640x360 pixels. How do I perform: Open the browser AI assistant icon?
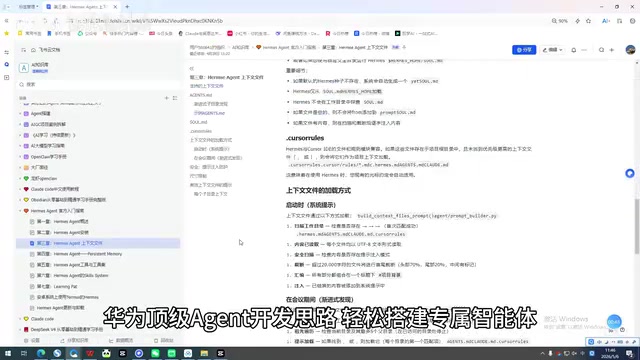click(x=606, y=21)
